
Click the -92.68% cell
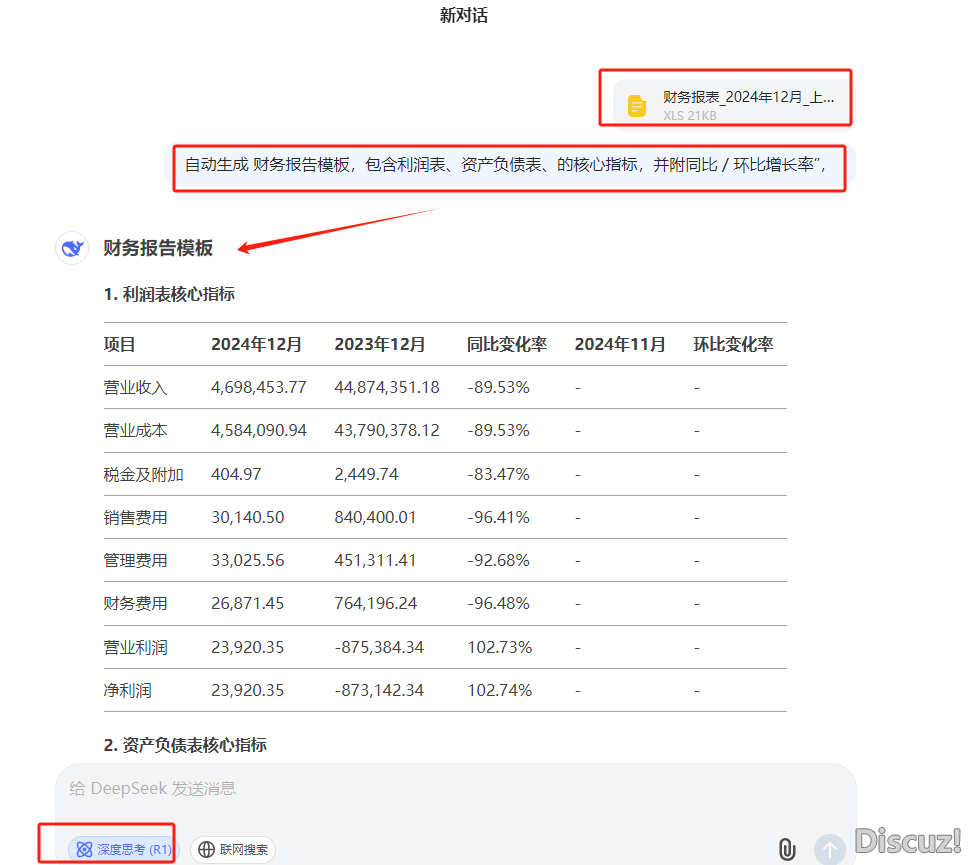pyautogui.click(x=498, y=560)
